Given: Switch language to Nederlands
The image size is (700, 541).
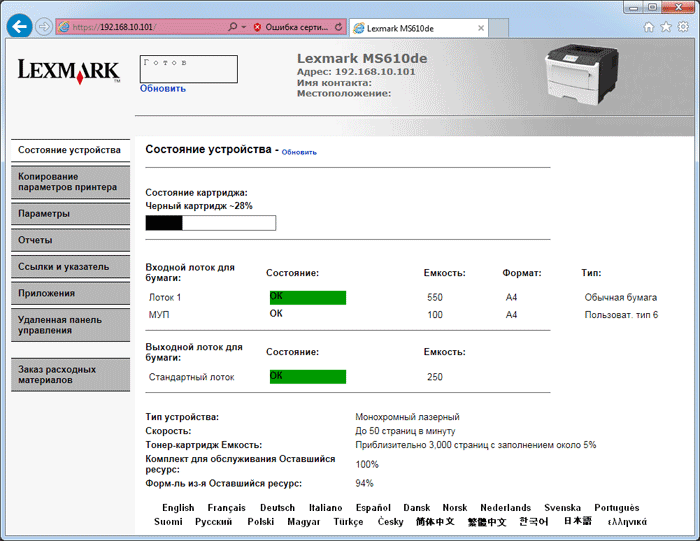Looking at the screenshot, I should pos(505,508).
